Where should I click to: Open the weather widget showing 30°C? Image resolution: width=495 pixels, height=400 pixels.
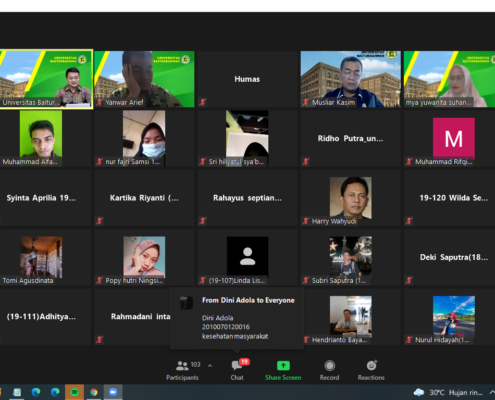click(448, 392)
